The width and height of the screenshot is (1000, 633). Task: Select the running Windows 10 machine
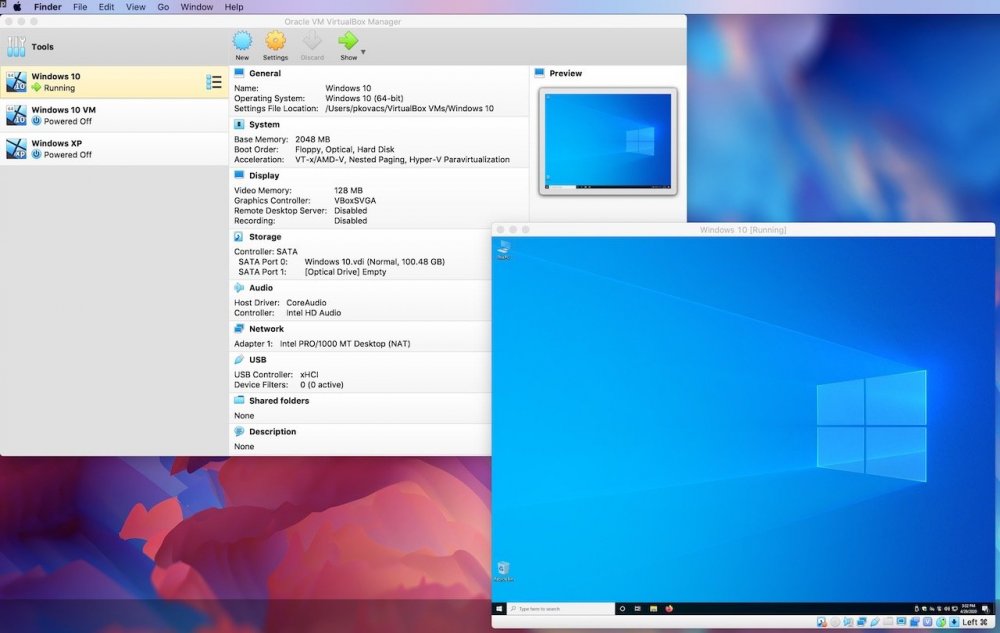pyautogui.click(x=114, y=82)
